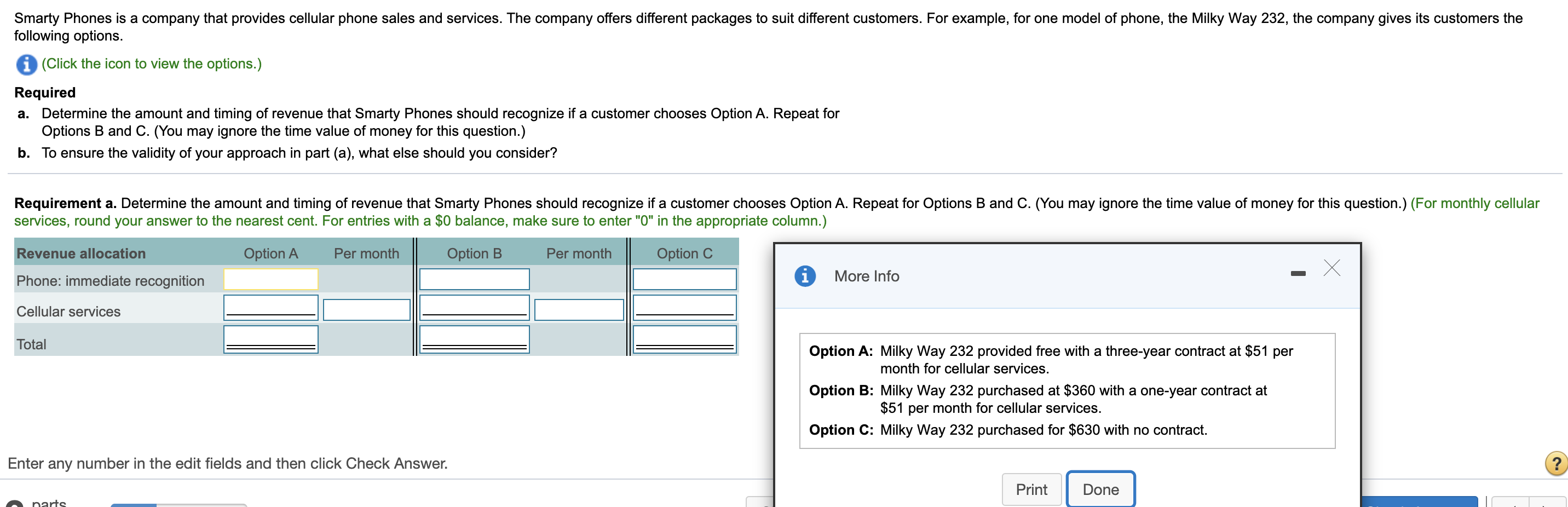Open the yellow question mark help icon
This screenshot has width=1568, height=507.
tap(1556, 463)
